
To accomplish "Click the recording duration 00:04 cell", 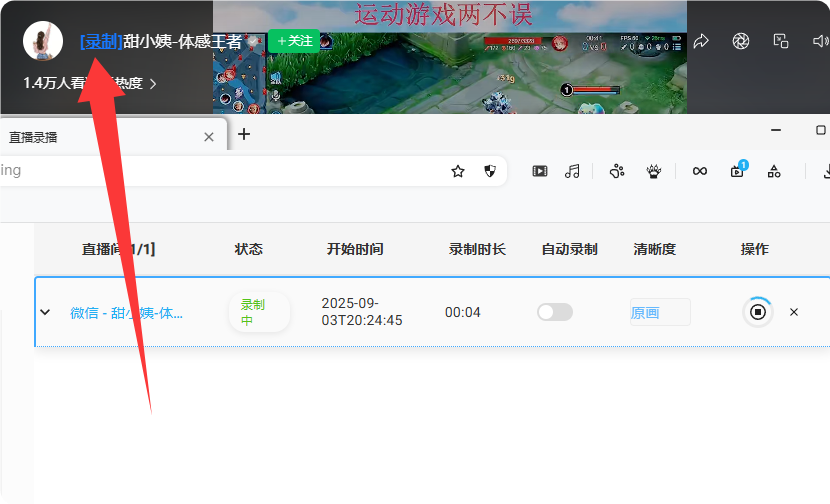I will click(x=463, y=312).
